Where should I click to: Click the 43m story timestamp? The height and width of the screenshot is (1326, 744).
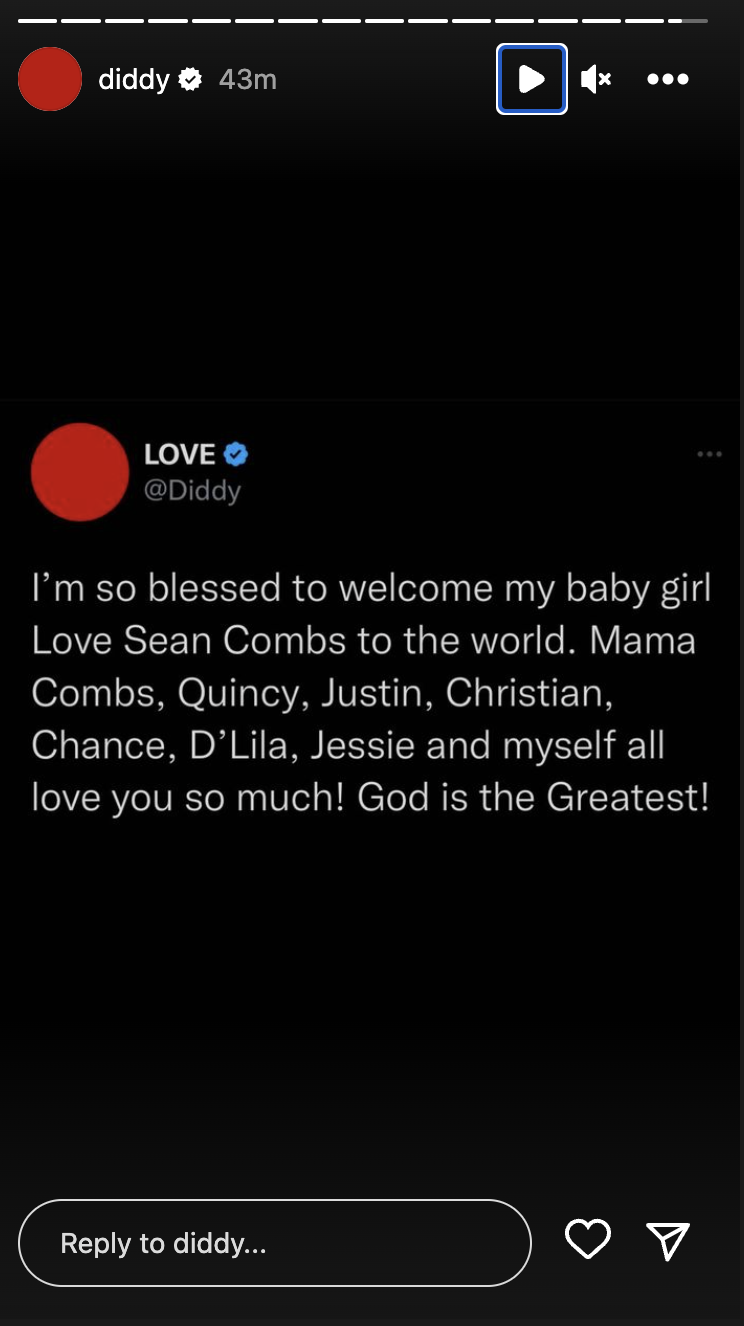[247, 79]
